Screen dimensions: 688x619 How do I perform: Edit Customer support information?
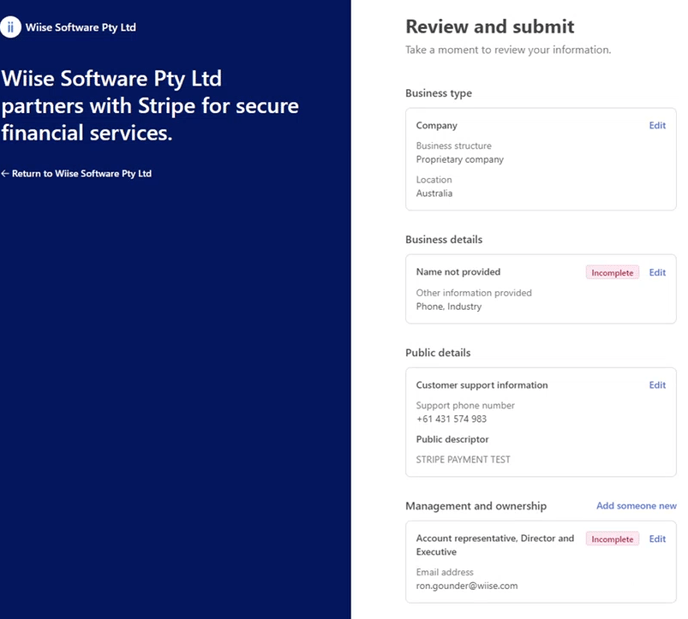[657, 385]
